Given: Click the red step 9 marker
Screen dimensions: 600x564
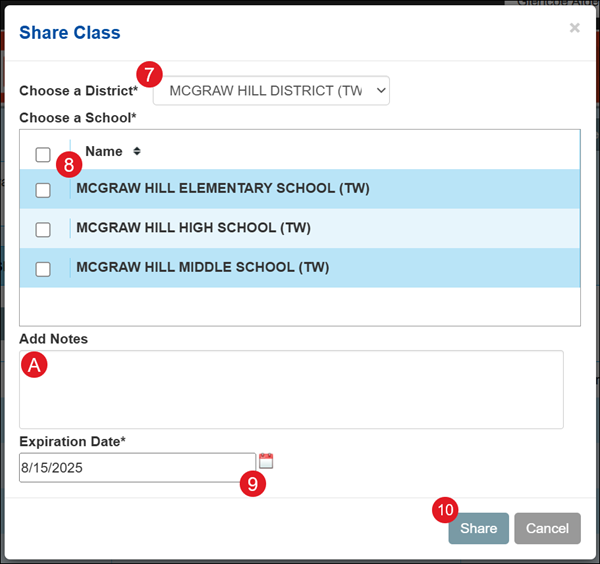Looking at the screenshot, I should (x=252, y=484).
